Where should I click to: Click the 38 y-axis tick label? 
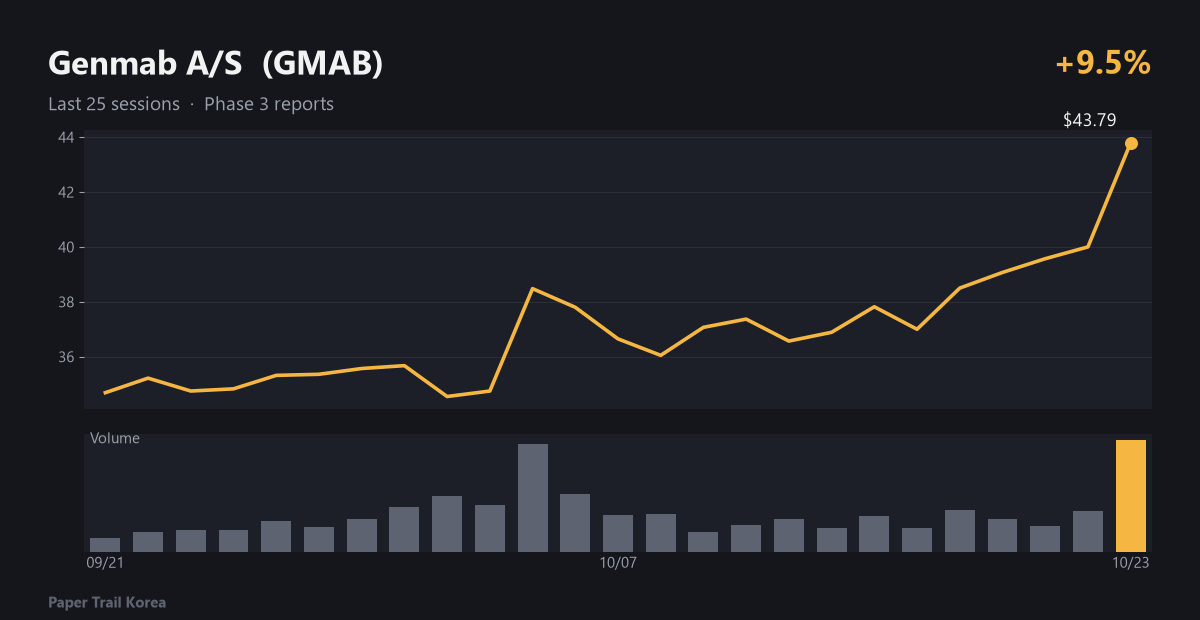coord(68,302)
